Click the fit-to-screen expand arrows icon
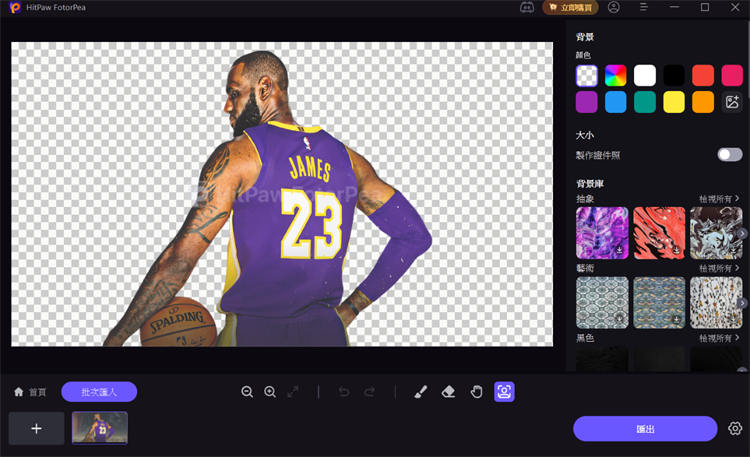The image size is (750, 457). coord(293,392)
